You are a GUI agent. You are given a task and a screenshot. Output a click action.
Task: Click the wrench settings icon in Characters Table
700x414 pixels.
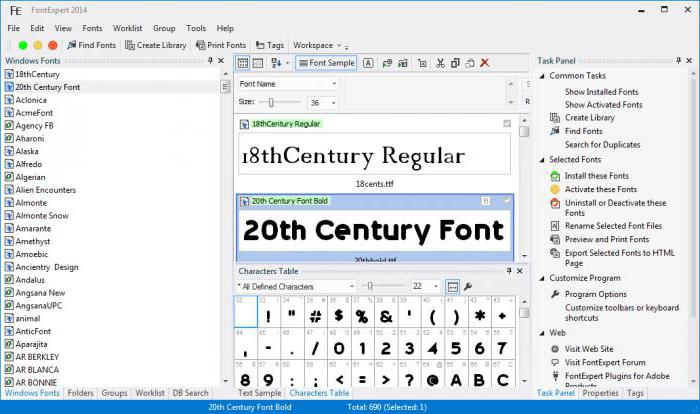(468, 287)
